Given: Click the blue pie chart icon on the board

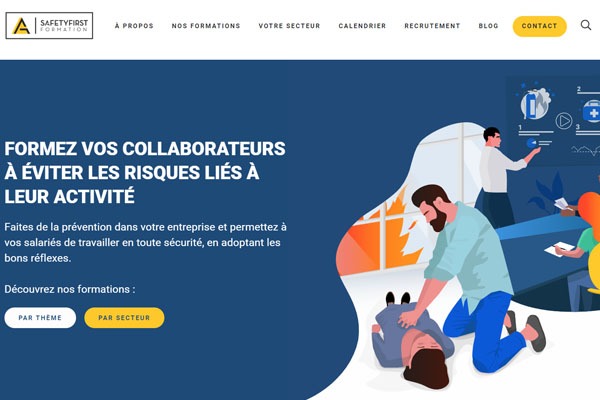Looking at the screenshot, I should (x=531, y=143).
